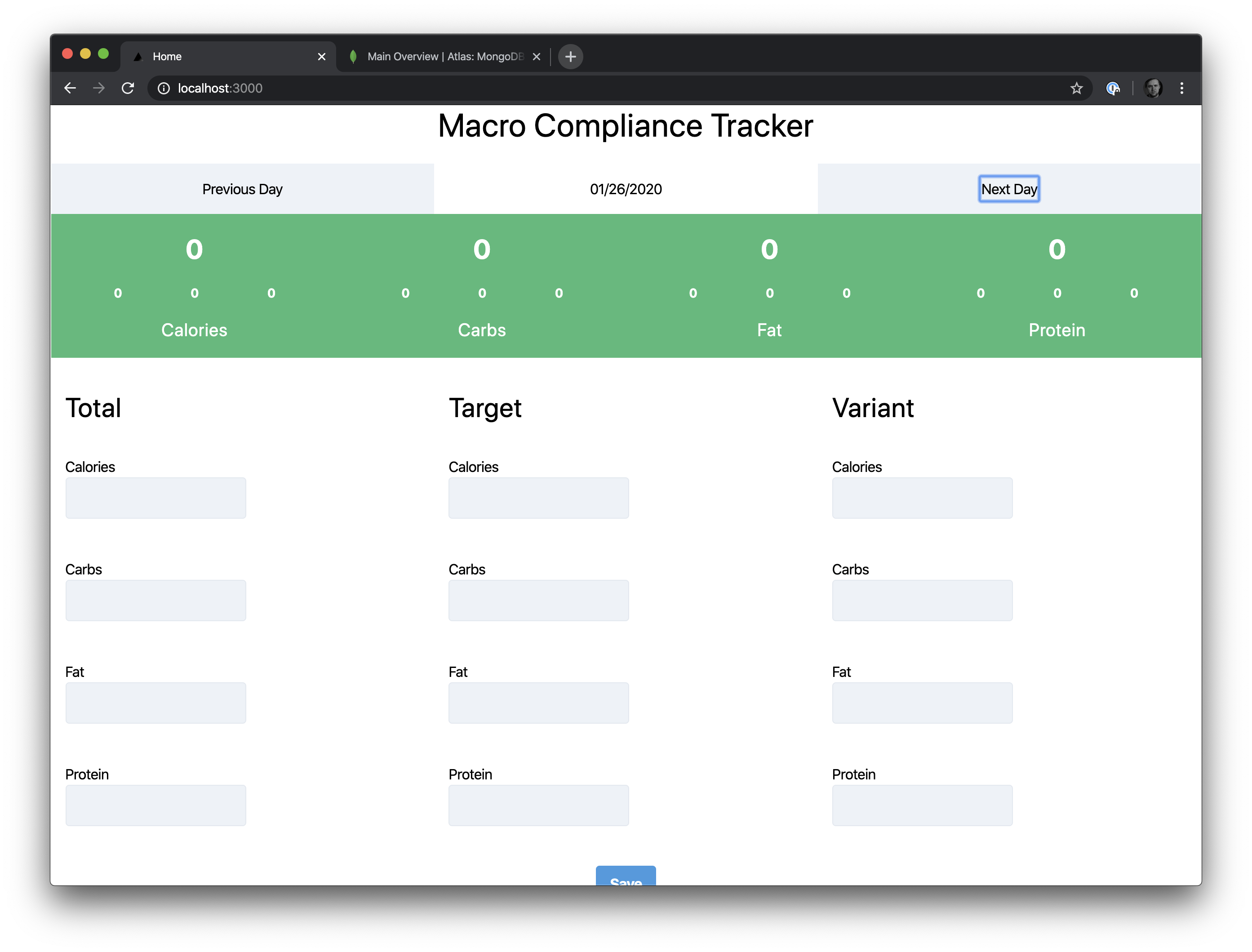Enable the browser reload toggle
The width and height of the screenshot is (1252, 952).
pos(128,88)
